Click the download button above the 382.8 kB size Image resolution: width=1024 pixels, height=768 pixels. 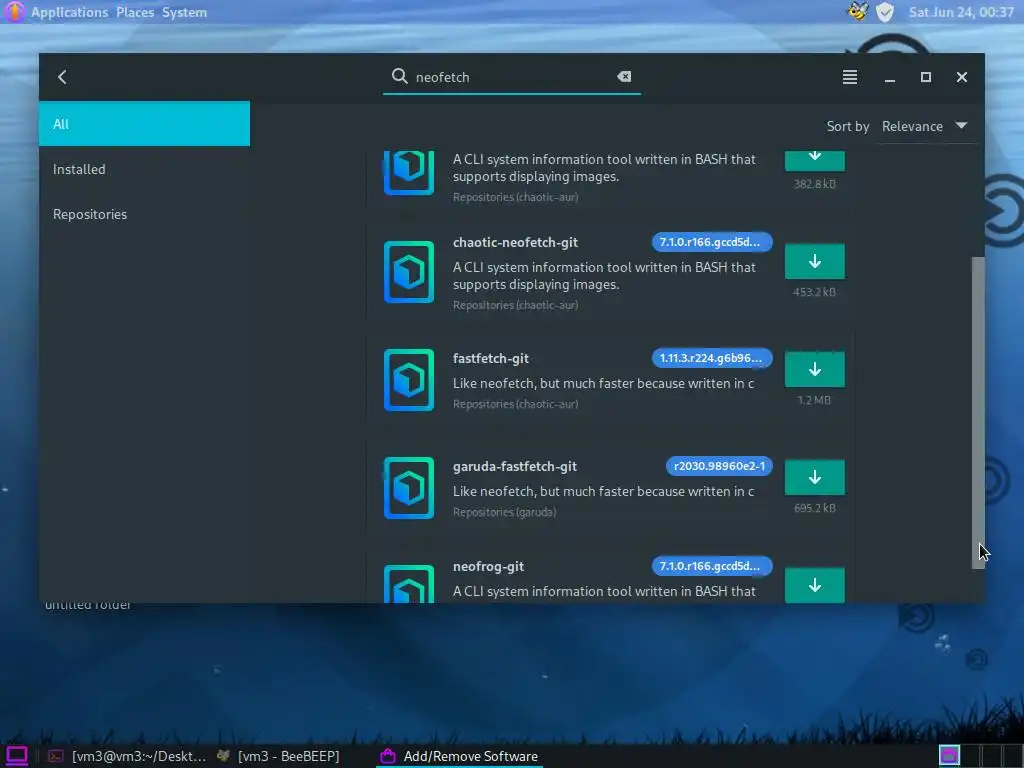coord(814,160)
